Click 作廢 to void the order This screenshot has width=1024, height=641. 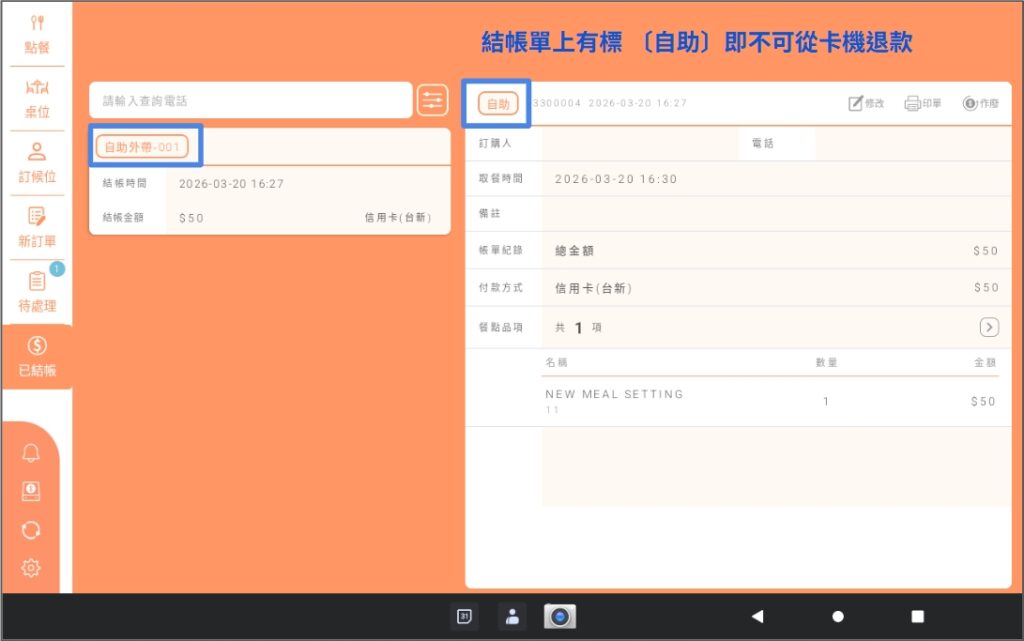coord(980,103)
